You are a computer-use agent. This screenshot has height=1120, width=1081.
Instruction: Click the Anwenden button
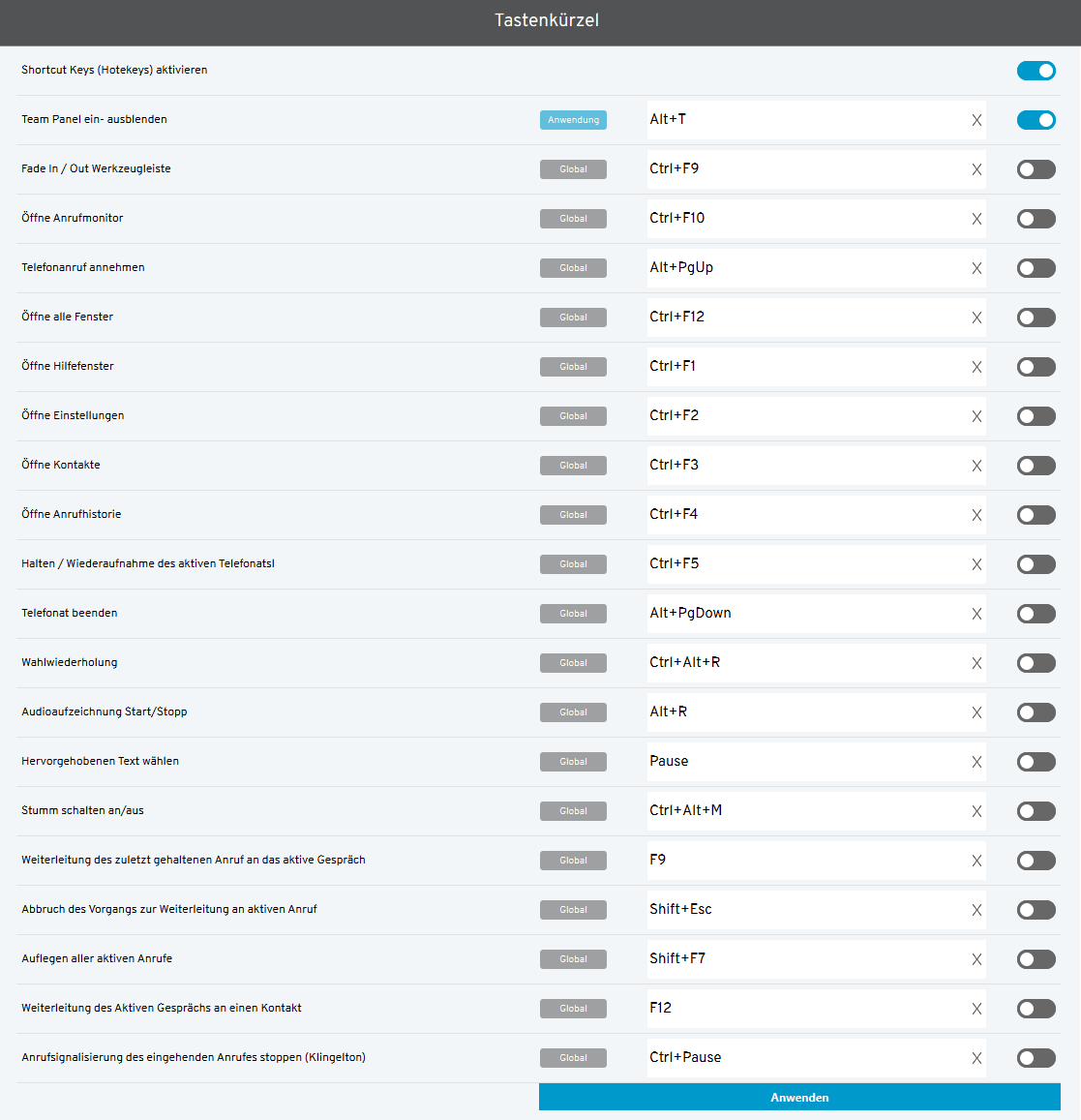(799, 1097)
